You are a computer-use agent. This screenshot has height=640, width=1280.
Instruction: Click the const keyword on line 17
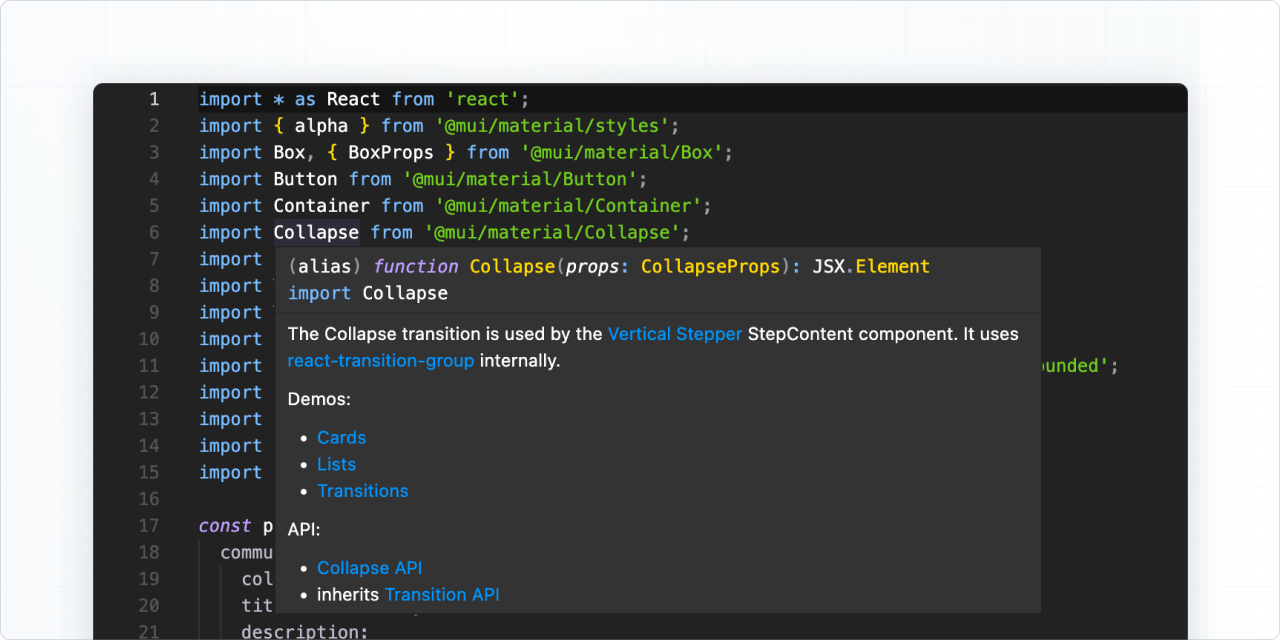pos(224,525)
